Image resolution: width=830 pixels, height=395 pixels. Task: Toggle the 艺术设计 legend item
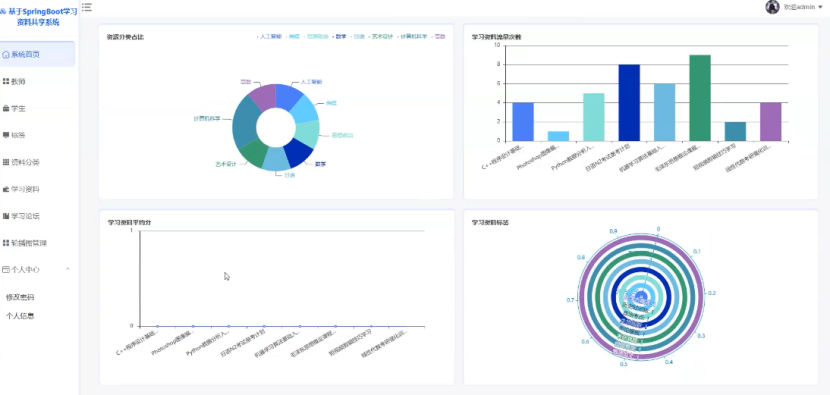click(381, 37)
